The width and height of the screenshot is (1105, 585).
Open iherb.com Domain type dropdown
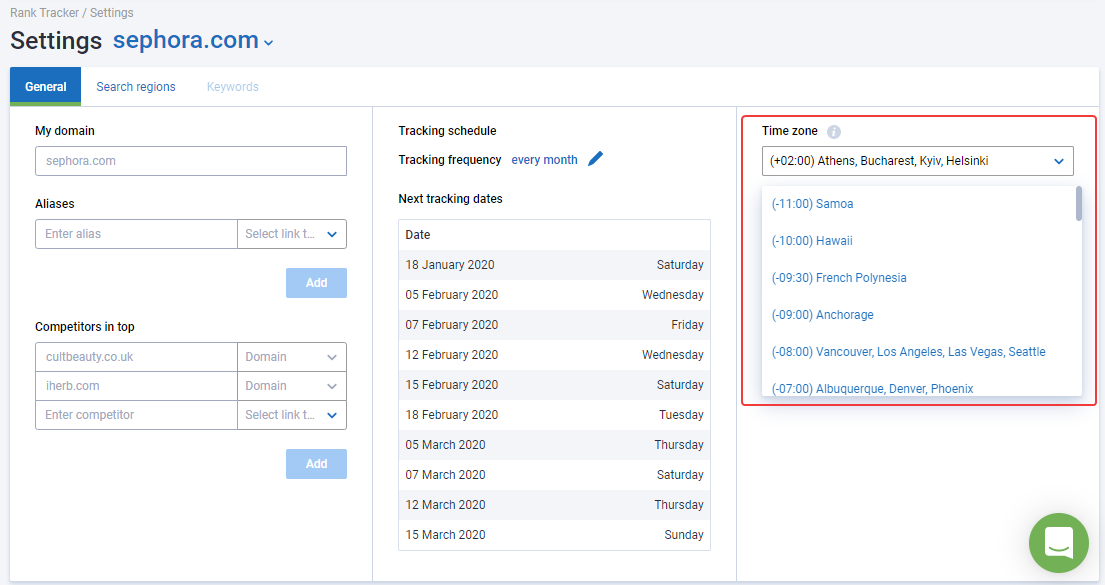pos(292,386)
